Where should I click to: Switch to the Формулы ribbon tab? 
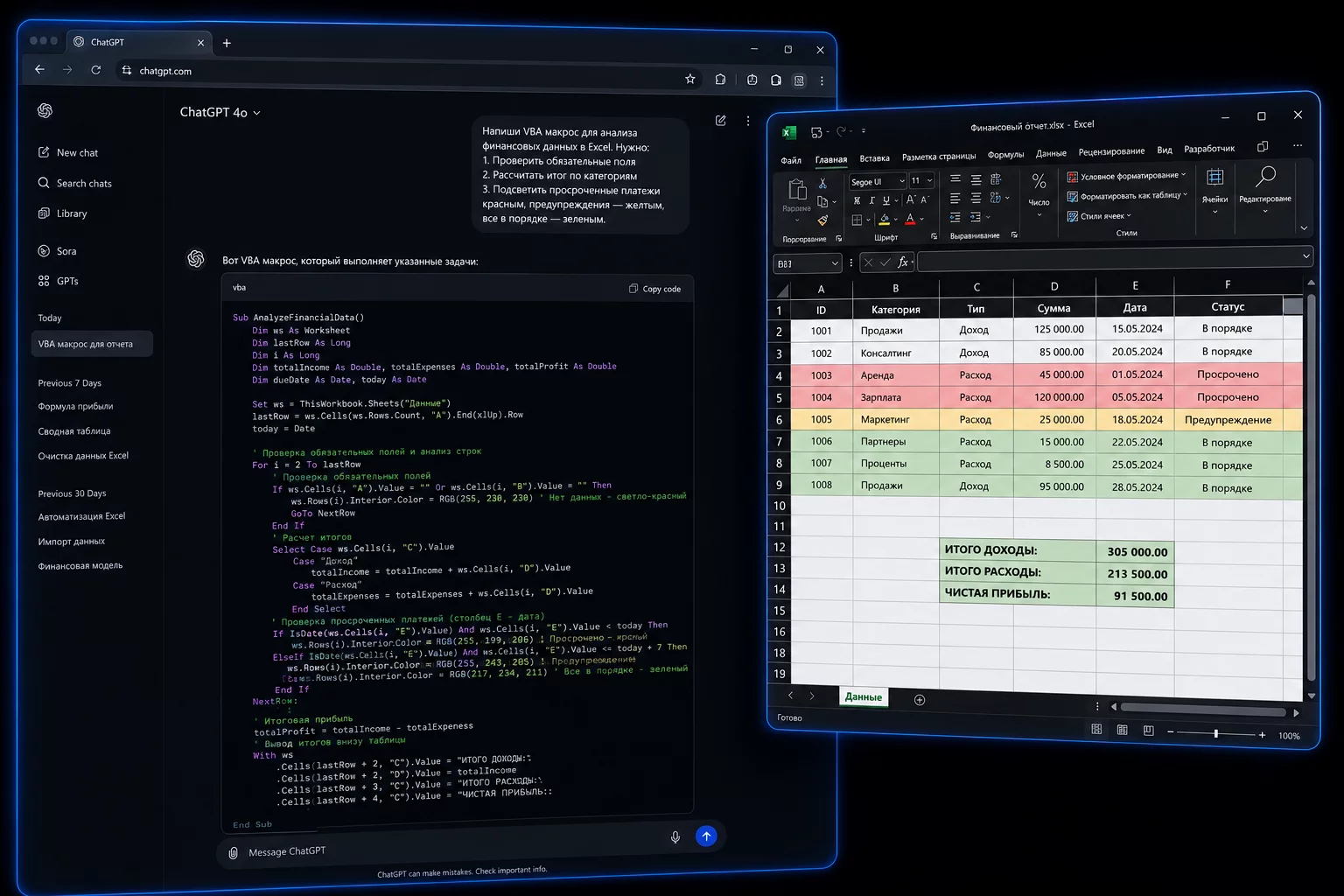point(1005,155)
